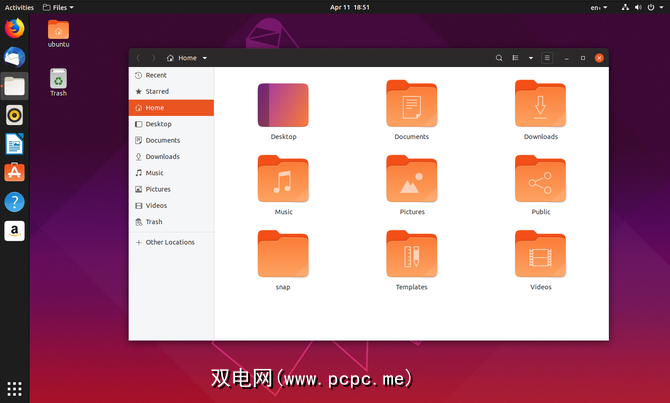Viewport: 670px width, 403px height.
Task: Show applications grid in the dock
Action: (x=14, y=388)
